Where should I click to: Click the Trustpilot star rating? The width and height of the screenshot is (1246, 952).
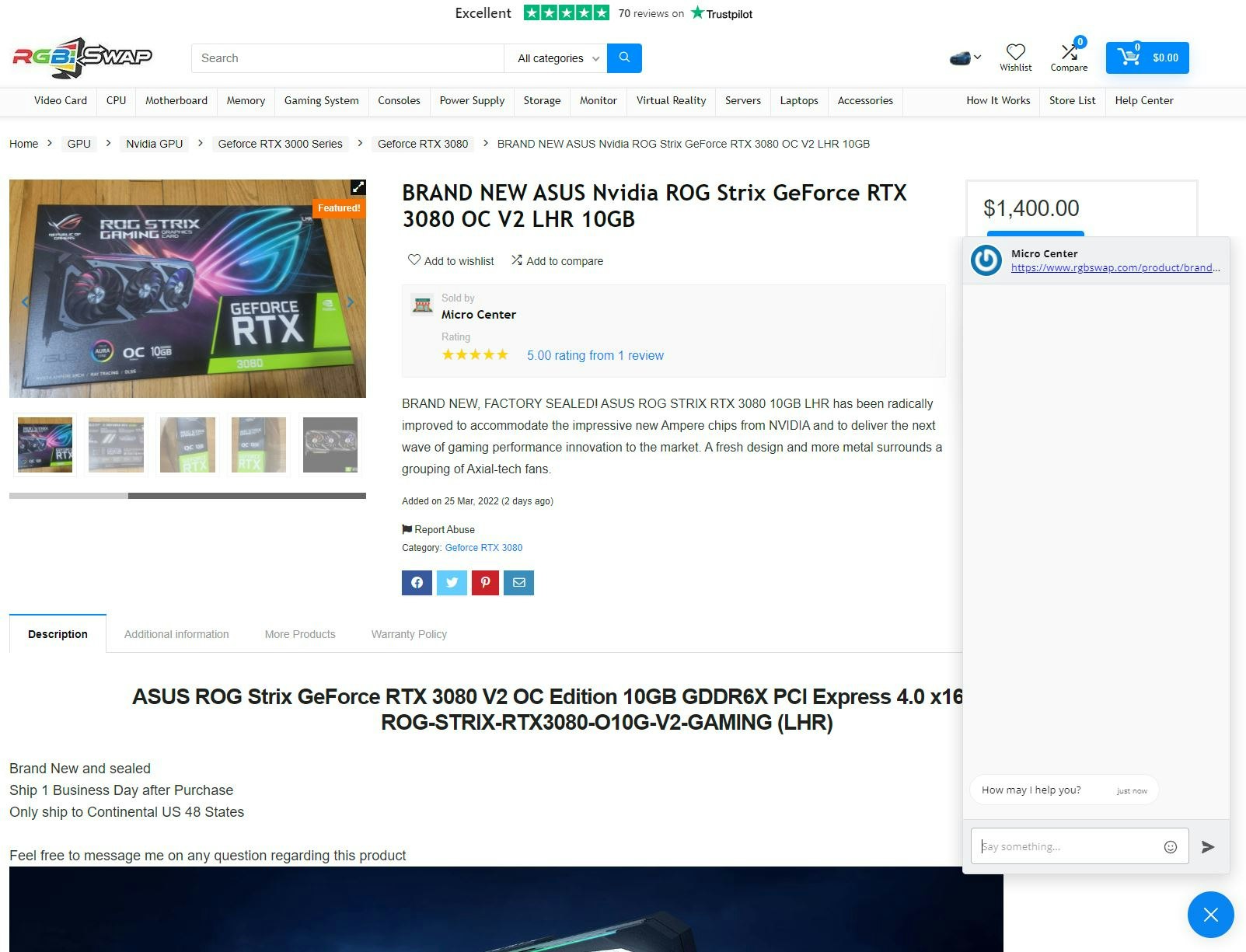[567, 13]
